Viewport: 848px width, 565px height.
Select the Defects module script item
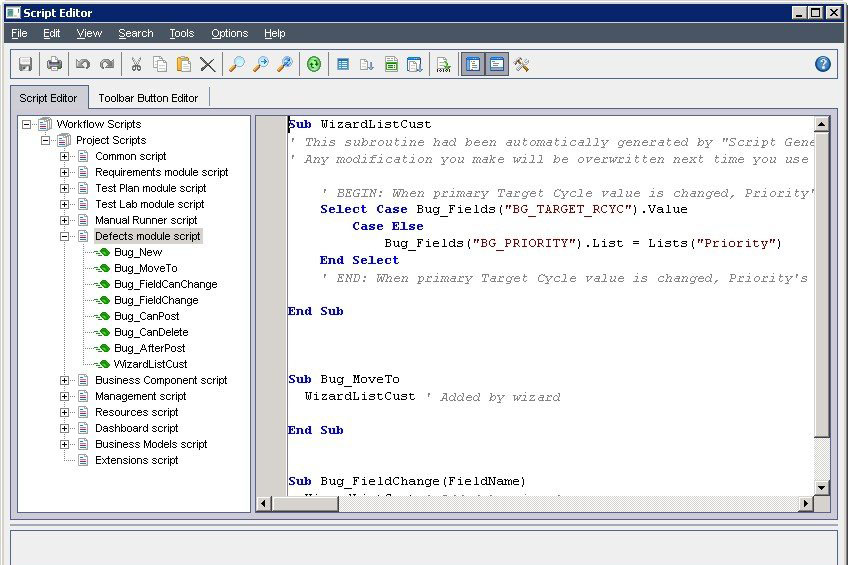tap(148, 236)
